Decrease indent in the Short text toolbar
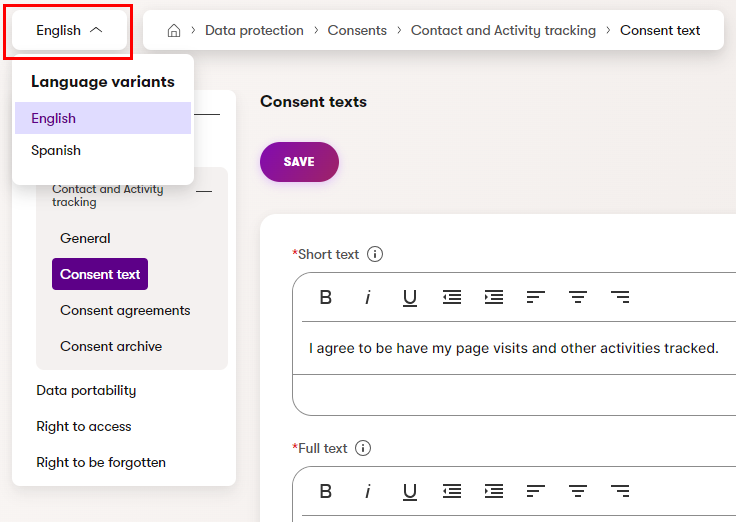The width and height of the screenshot is (736, 522). pyautogui.click(x=452, y=297)
